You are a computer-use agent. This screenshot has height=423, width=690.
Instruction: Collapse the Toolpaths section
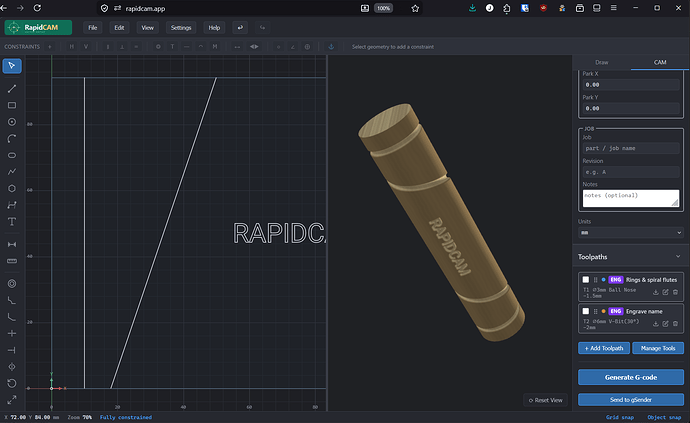pyautogui.click(x=678, y=257)
